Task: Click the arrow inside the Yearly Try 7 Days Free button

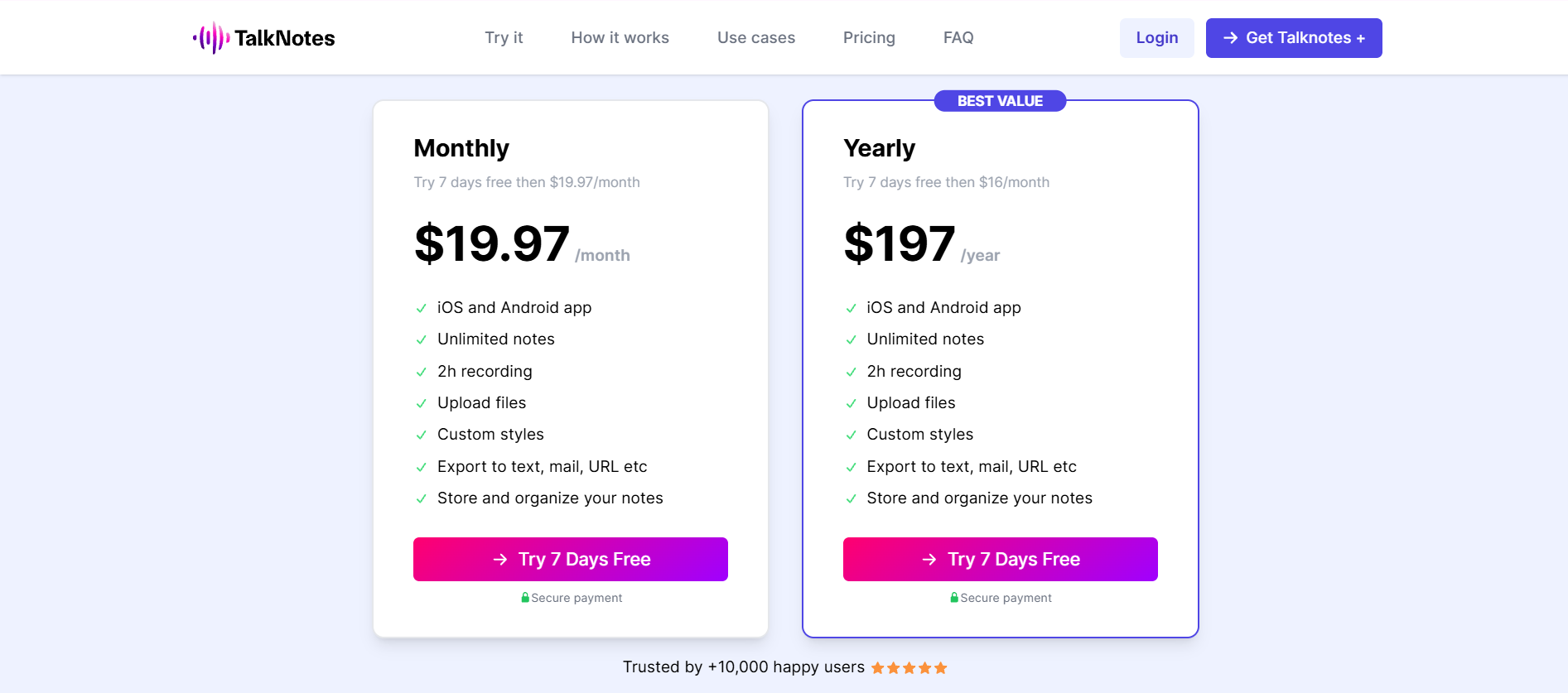Action: 929,559
